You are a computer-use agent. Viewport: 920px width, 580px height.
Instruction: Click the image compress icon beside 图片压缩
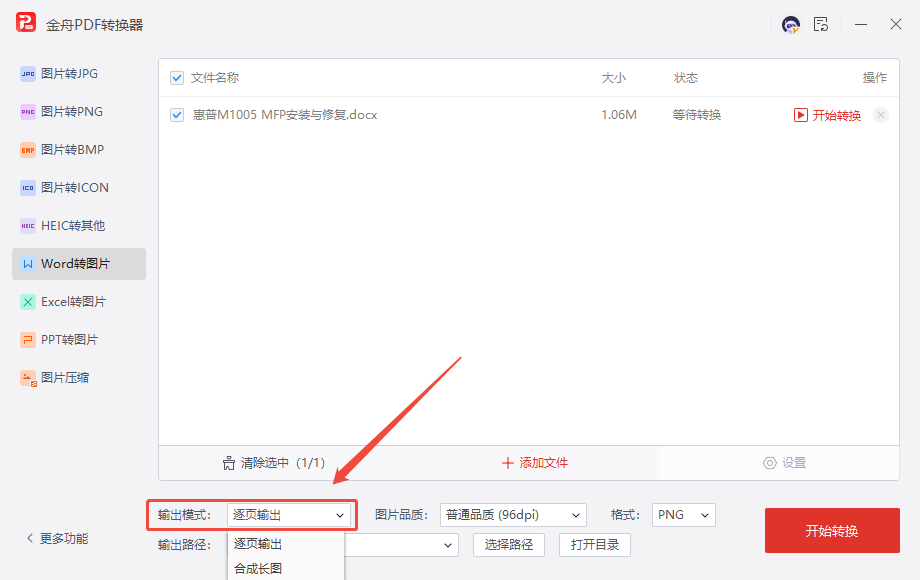28,378
